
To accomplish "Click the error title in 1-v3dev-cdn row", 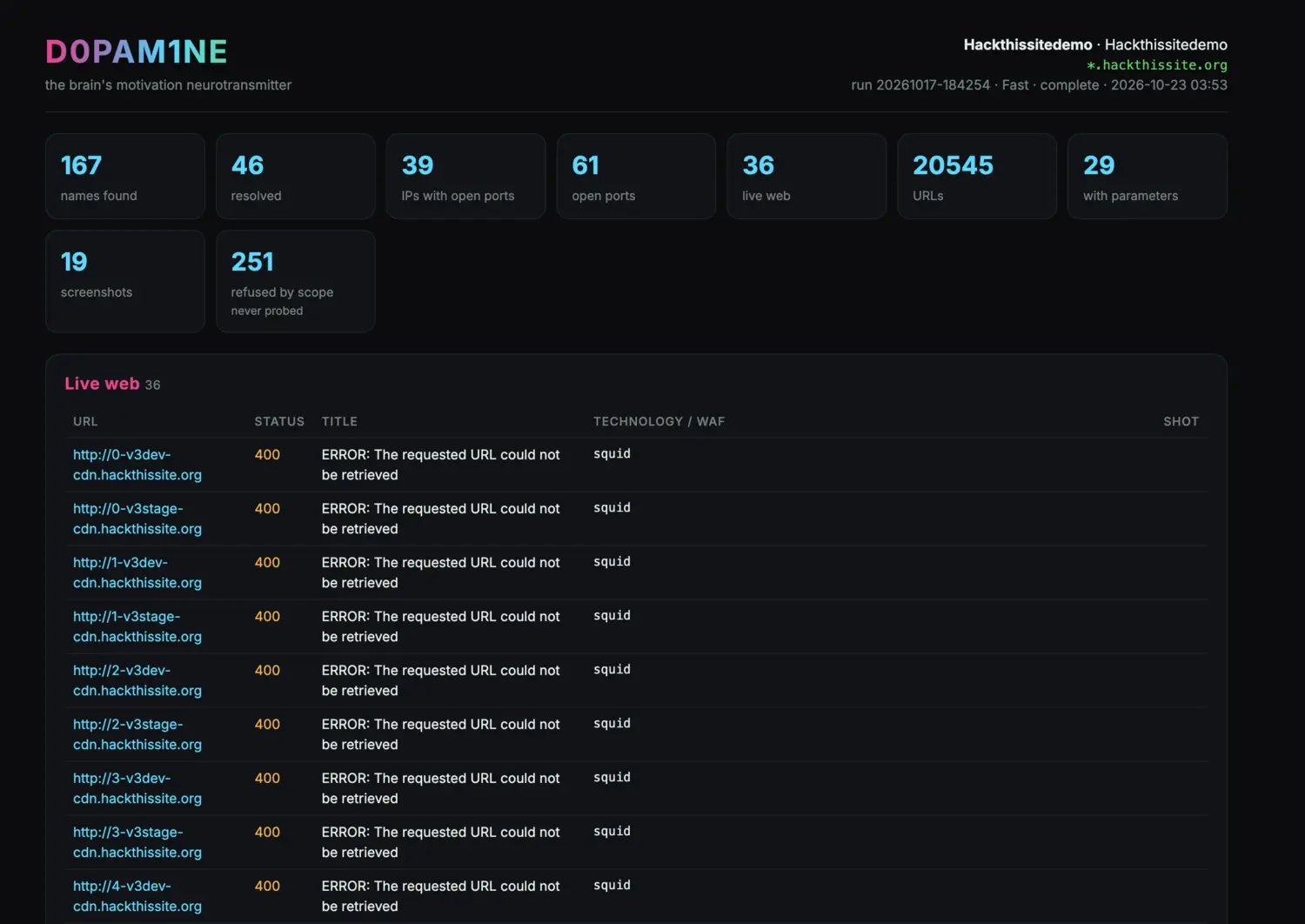I will coord(440,572).
